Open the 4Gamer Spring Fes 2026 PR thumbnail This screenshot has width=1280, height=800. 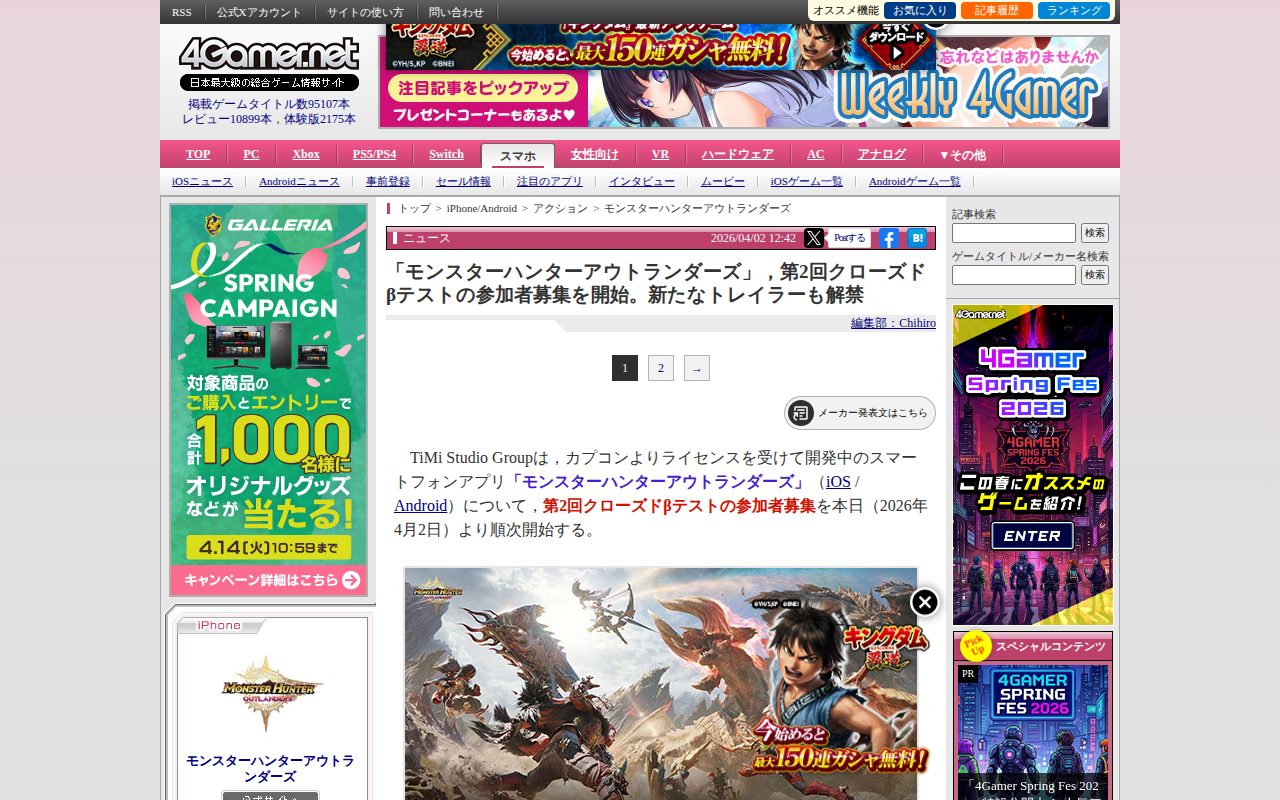(x=1033, y=733)
